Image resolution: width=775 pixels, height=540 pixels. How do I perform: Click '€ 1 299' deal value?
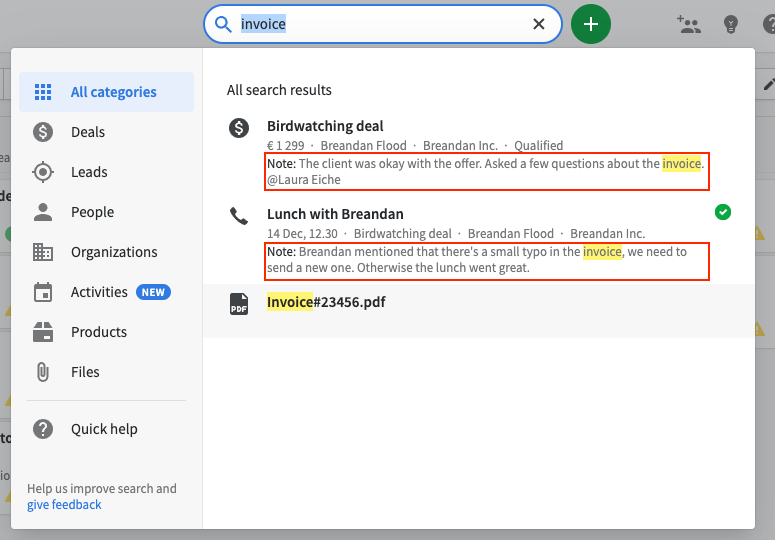click(286, 145)
